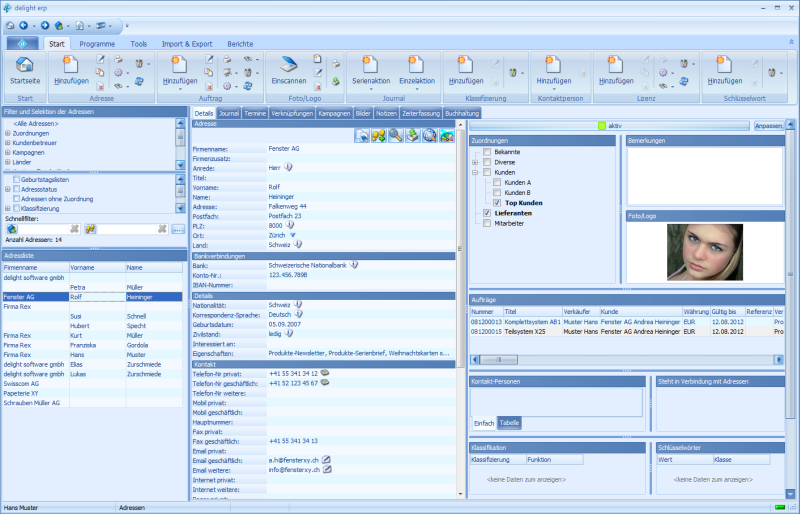Viewport: 800px width, 514px height.
Task: Click the delight application menu button
Action: [22, 44]
